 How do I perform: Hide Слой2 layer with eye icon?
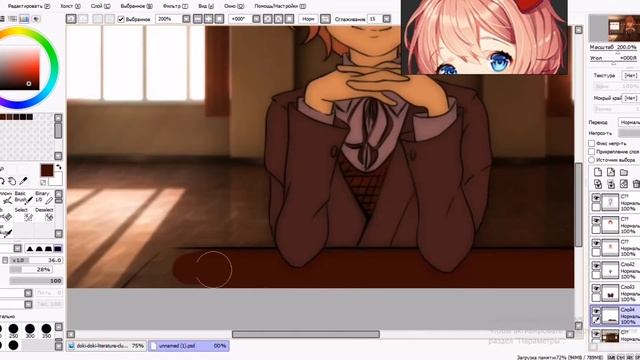pos(596,266)
